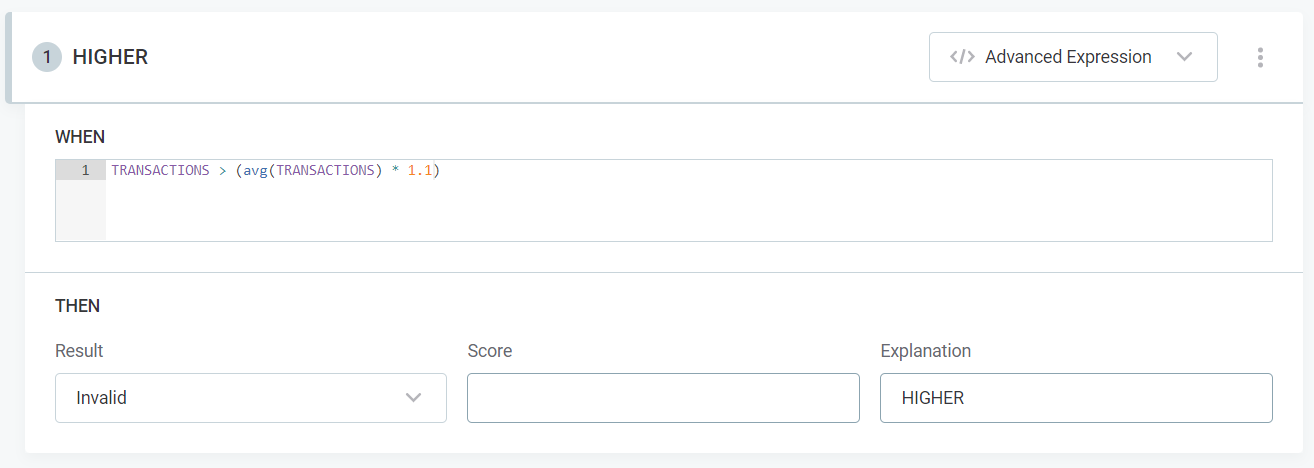Click the greater-than operator in expression
Screen dimensions: 1314x468
(222, 171)
